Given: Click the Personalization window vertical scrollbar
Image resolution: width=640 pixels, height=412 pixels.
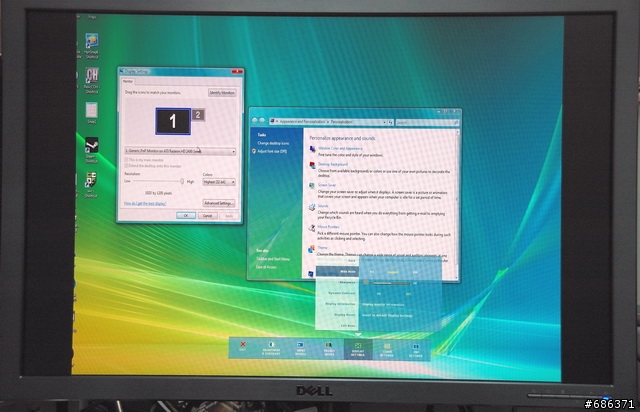Looking at the screenshot, I should pyautogui.click(x=456, y=204).
